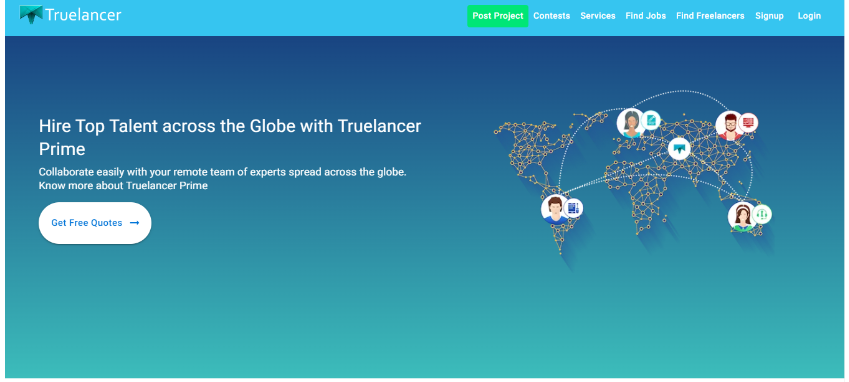Open the Contests menu item
Image resolution: width=849 pixels, height=382 pixels.
pyautogui.click(x=552, y=16)
